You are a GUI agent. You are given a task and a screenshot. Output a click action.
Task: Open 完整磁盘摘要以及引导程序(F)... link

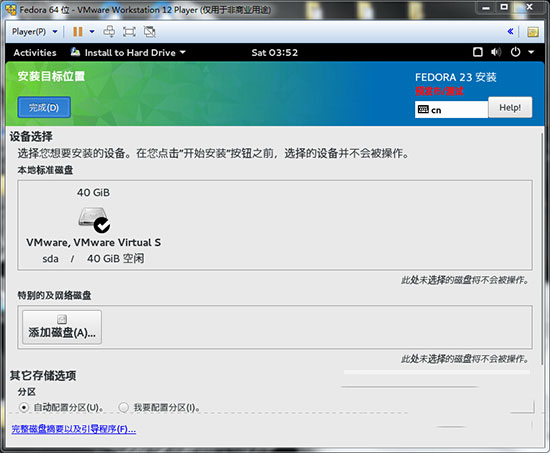pos(74,429)
